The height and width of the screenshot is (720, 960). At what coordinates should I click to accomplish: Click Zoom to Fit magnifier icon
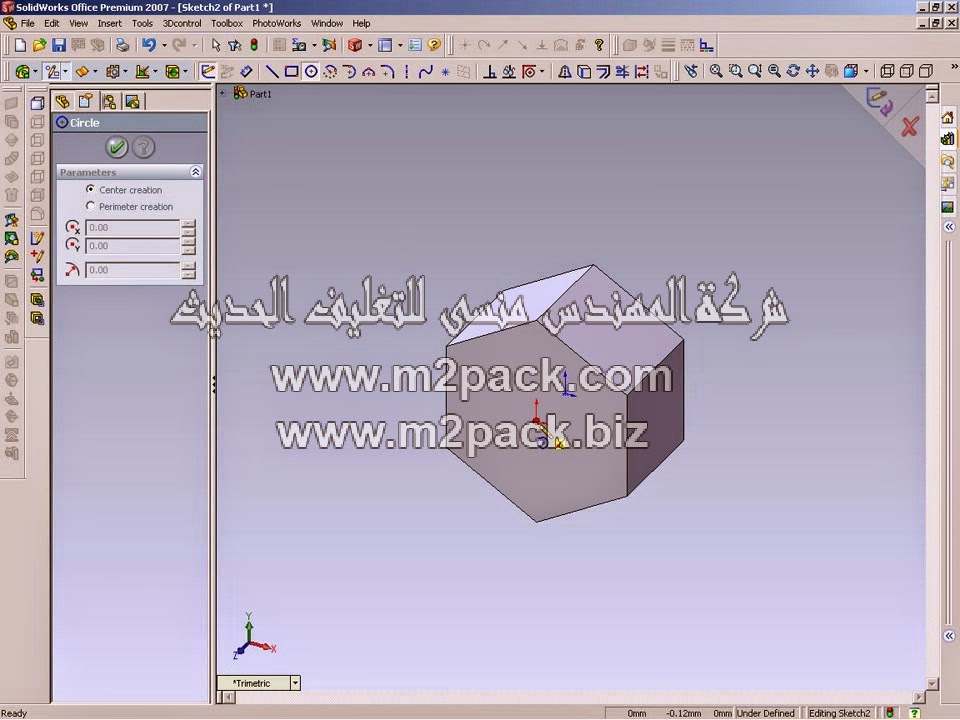(x=716, y=72)
